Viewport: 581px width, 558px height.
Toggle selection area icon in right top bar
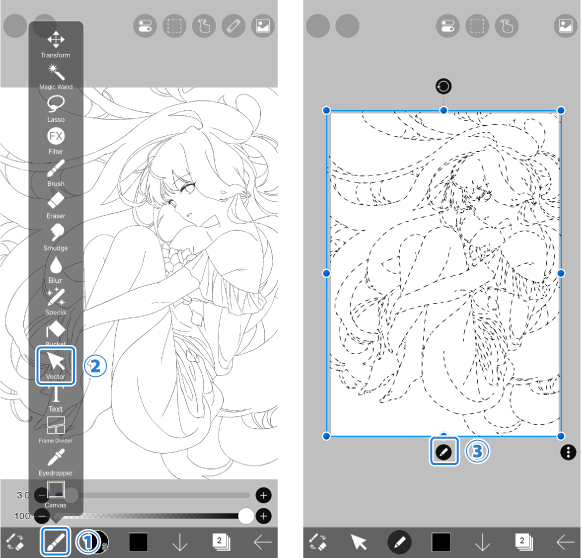pos(477,26)
